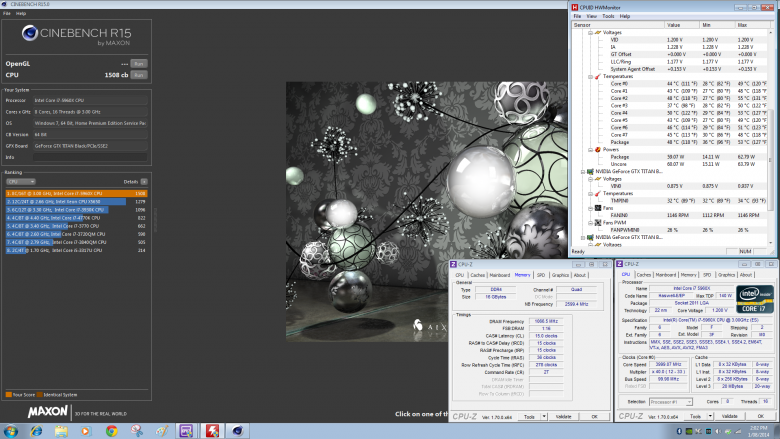Click the Value column header in HWMonitor
780x439 pixels.
682,25
